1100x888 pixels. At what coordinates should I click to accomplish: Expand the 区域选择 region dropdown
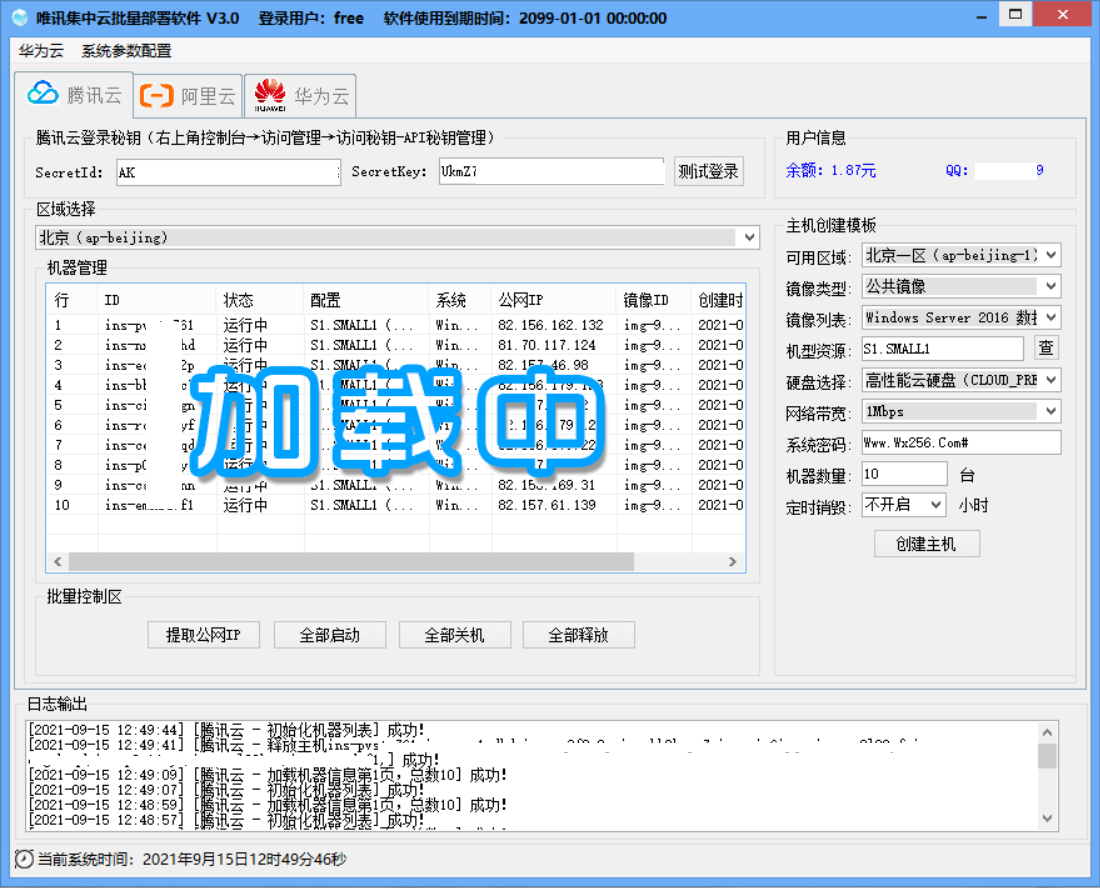(x=750, y=238)
